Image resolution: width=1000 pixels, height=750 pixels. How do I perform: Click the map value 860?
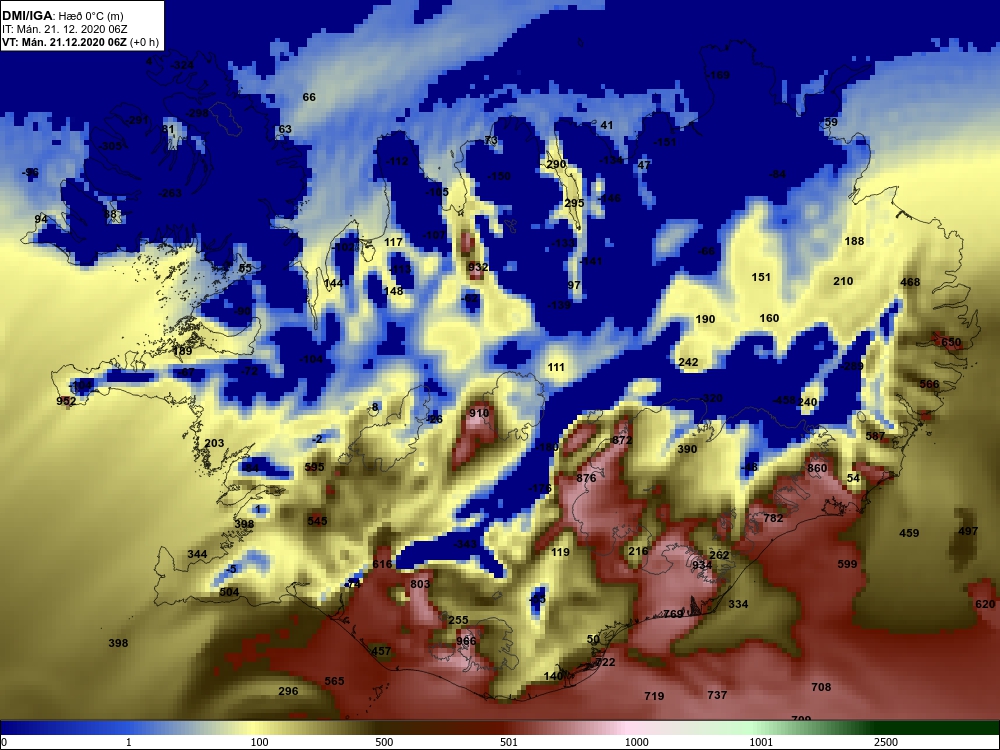click(x=817, y=468)
